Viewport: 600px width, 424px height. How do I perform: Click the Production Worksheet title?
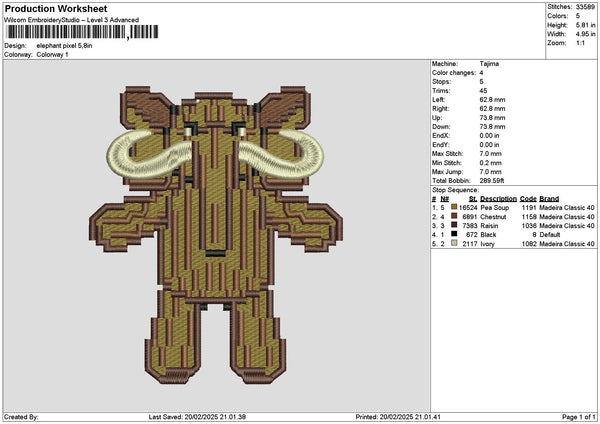pyautogui.click(x=56, y=8)
